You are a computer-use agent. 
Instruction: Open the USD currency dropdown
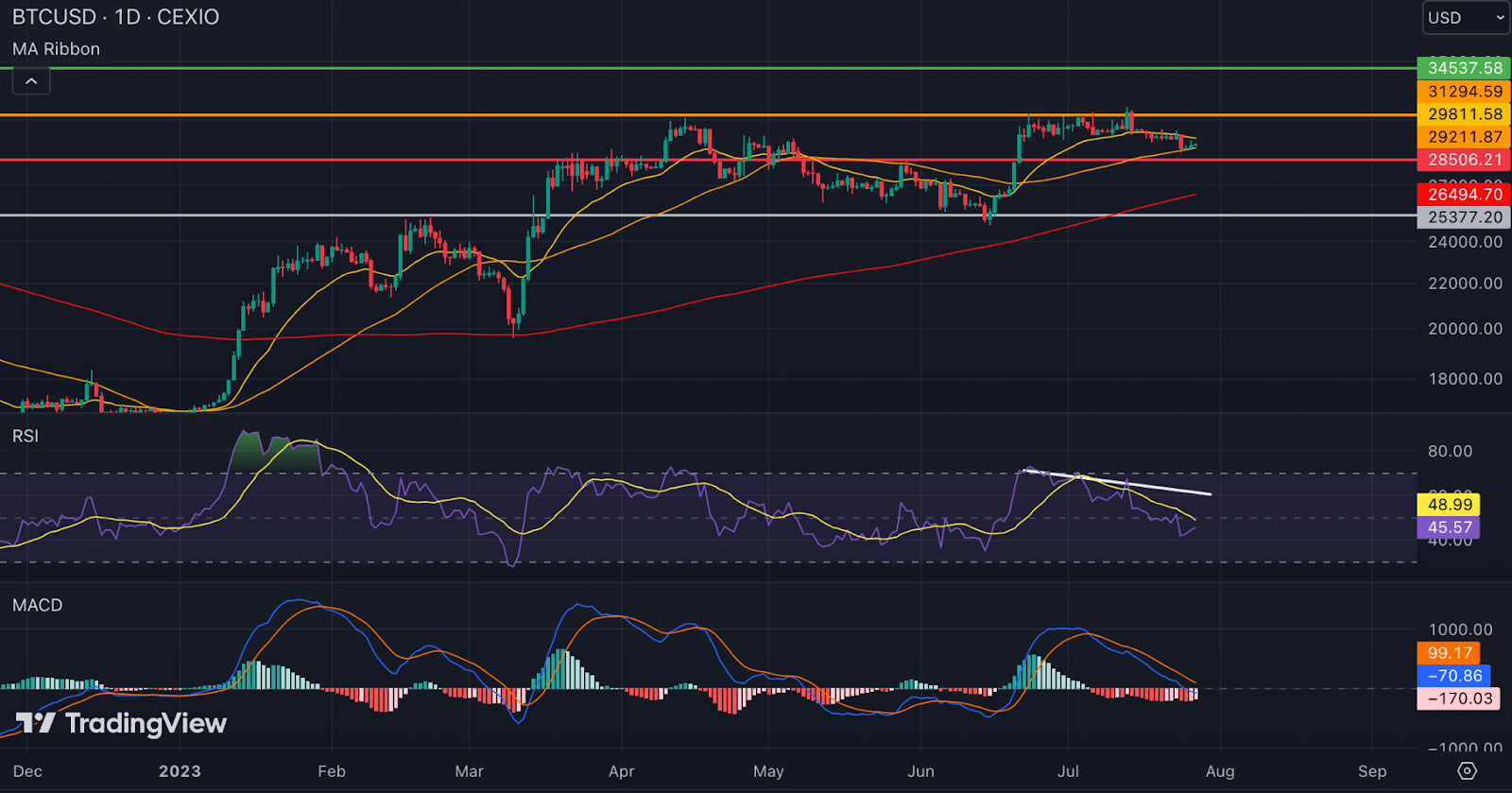[x=1467, y=18]
